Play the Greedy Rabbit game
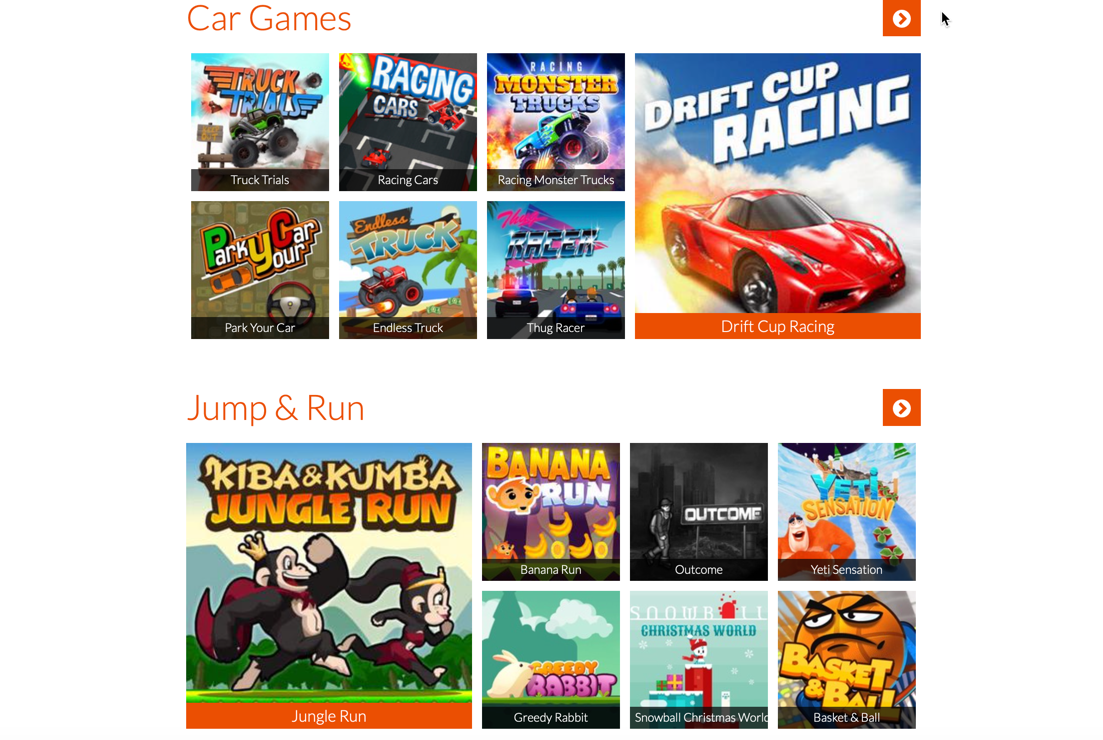This screenshot has height=740, width=1103. point(551,660)
